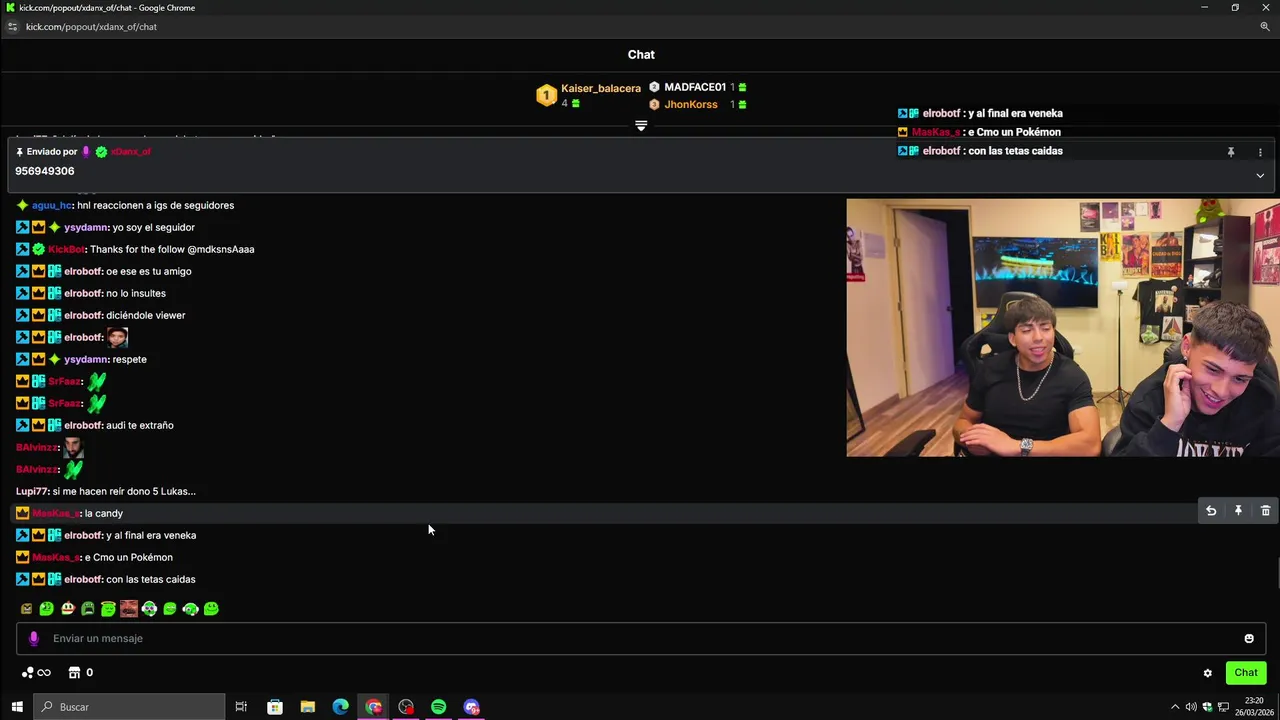Open chat settings gear
This screenshot has width=1280, height=720.
1207,673
